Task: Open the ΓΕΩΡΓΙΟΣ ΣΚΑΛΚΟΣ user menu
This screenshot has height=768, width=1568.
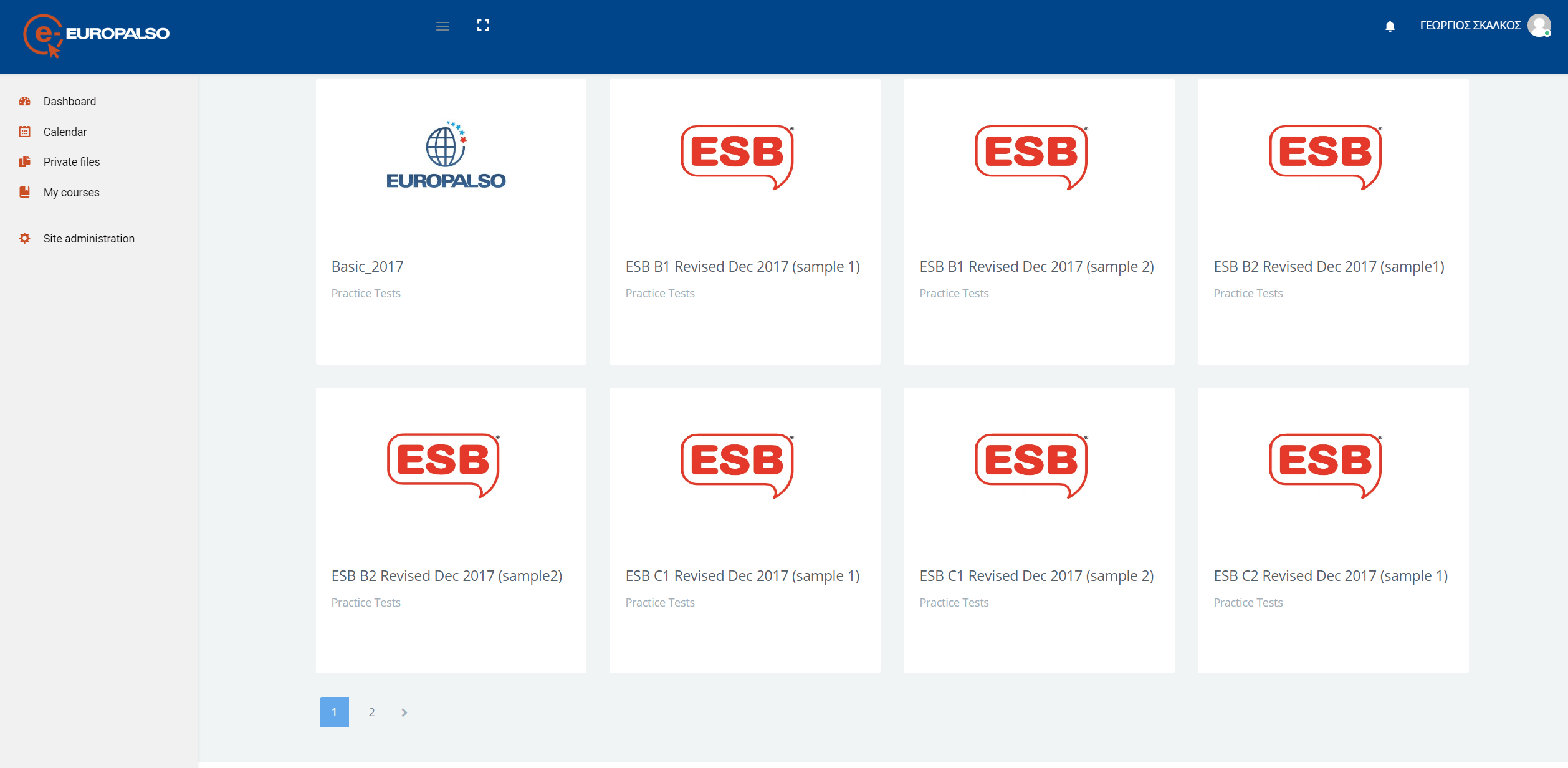Action: (1470, 26)
